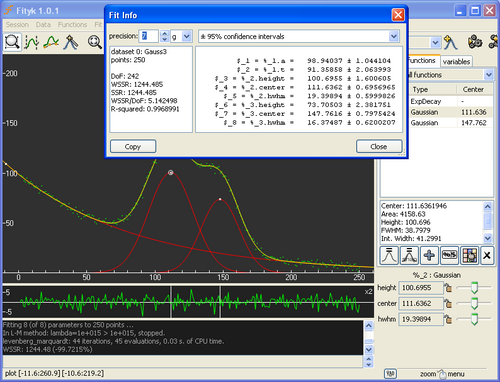The height and width of the screenshot is (382, 500).
Task: Click the down arrow of the output log scrollbar
Action: (369, 349)
